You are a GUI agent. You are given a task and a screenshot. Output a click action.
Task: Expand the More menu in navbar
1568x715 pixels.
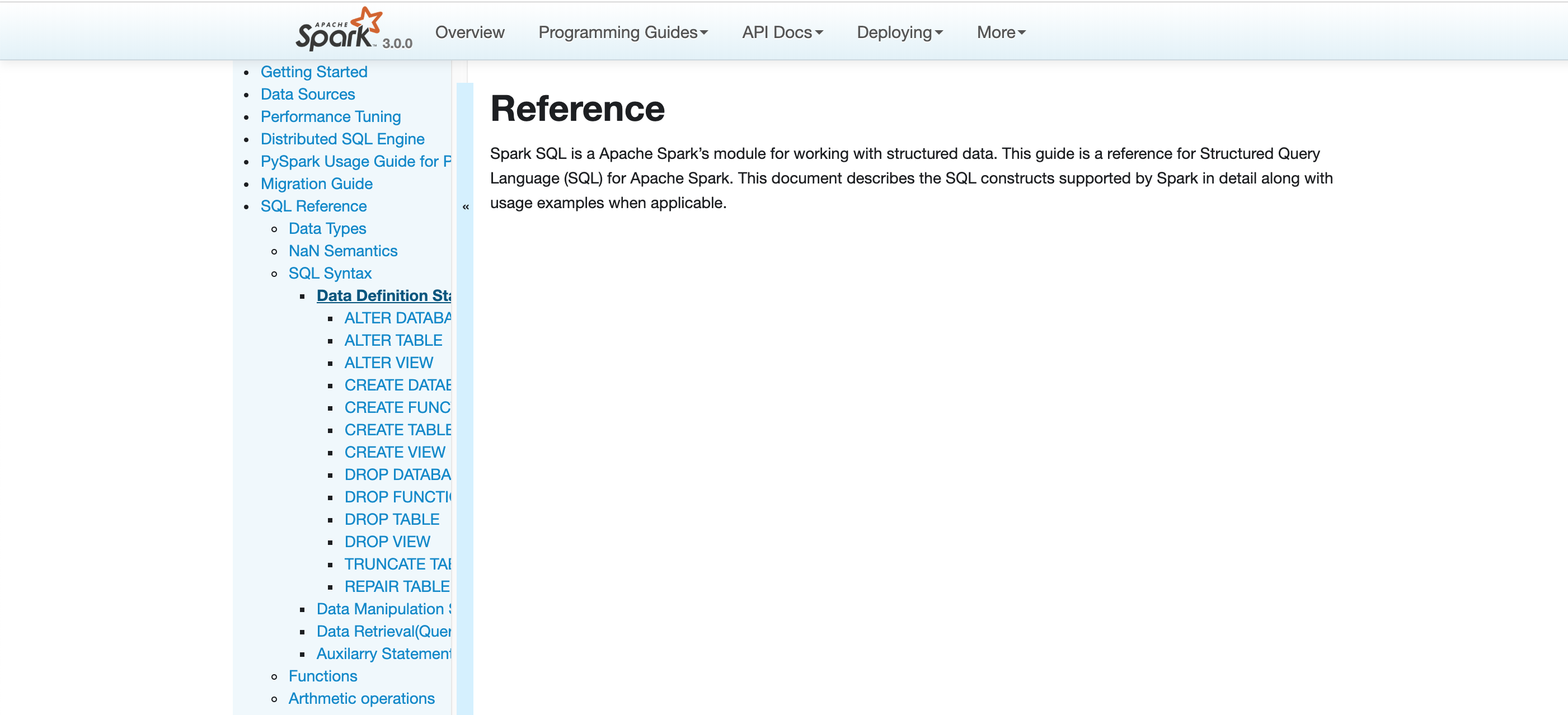point(1001,32)
